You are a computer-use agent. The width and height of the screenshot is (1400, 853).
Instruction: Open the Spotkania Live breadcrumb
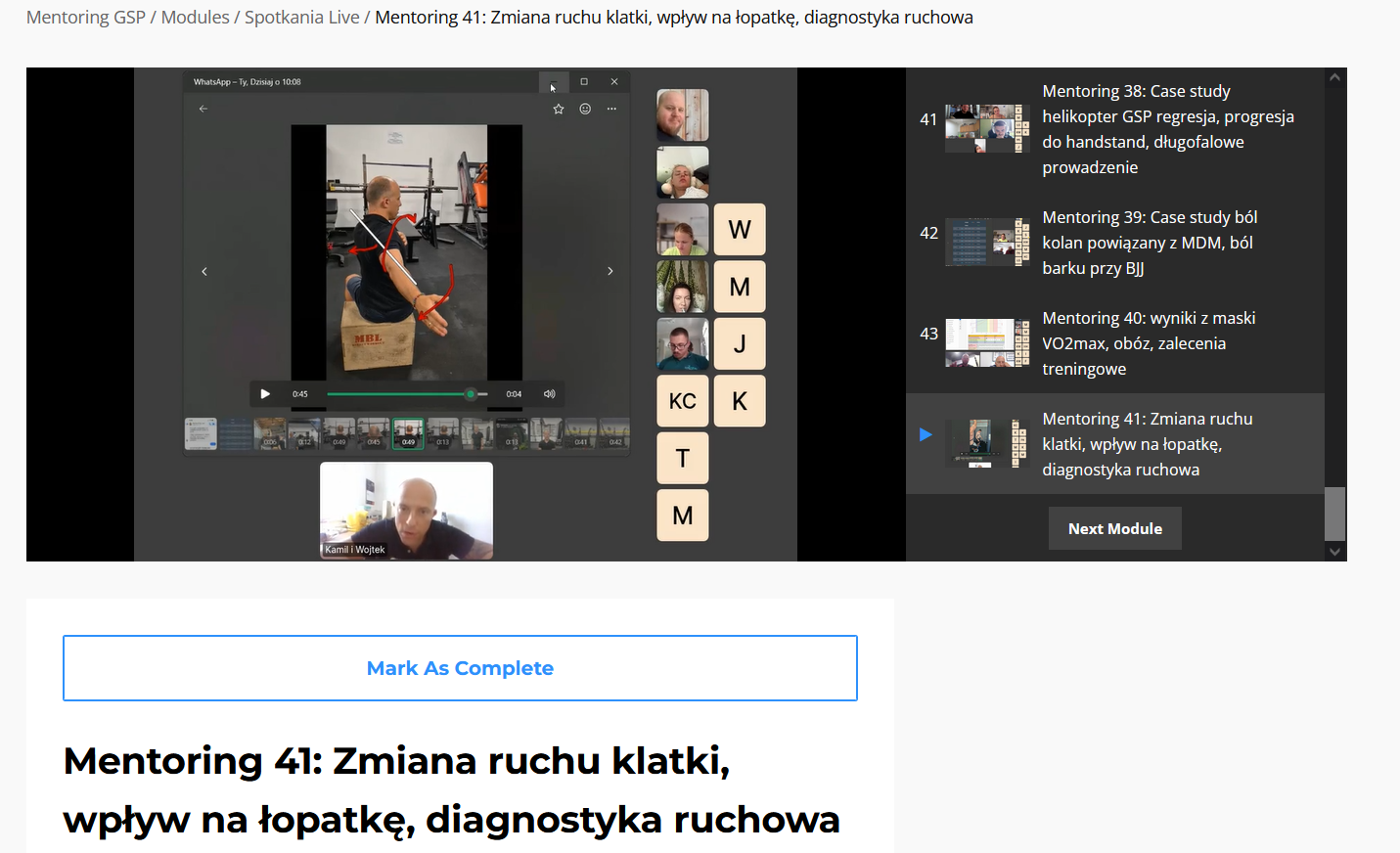pos(301,18)
